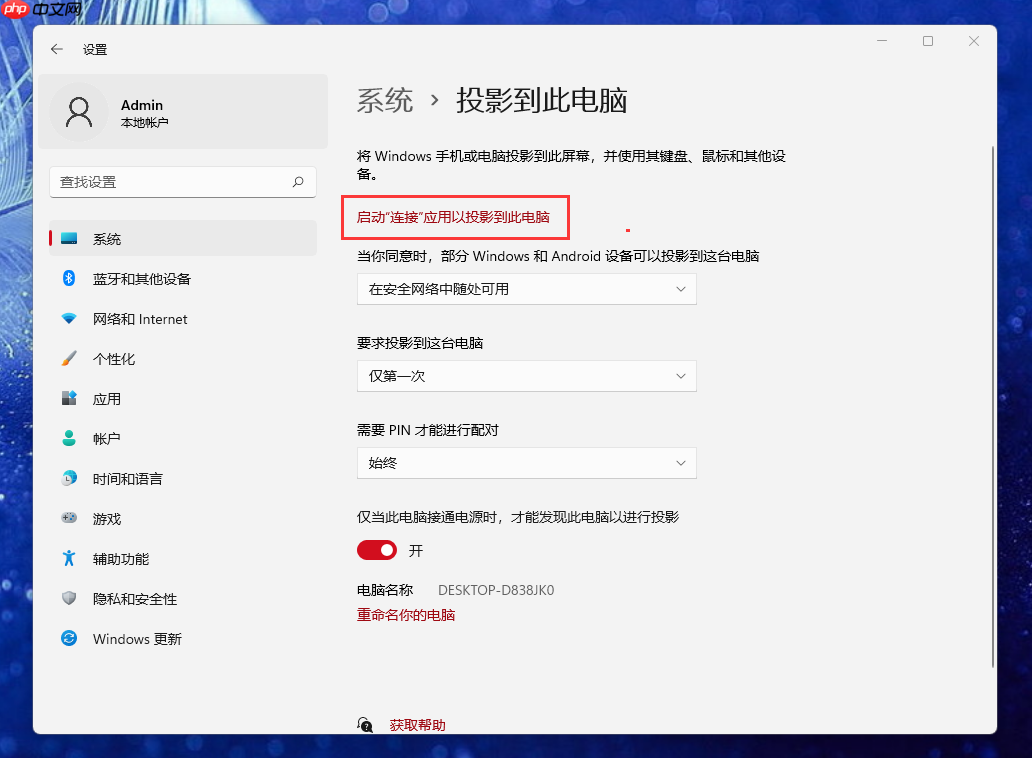Open the PIN requirement dropdown showing 始终
Image resolution: width=1032 pixels, height=758 pixels.
(527, 463)
